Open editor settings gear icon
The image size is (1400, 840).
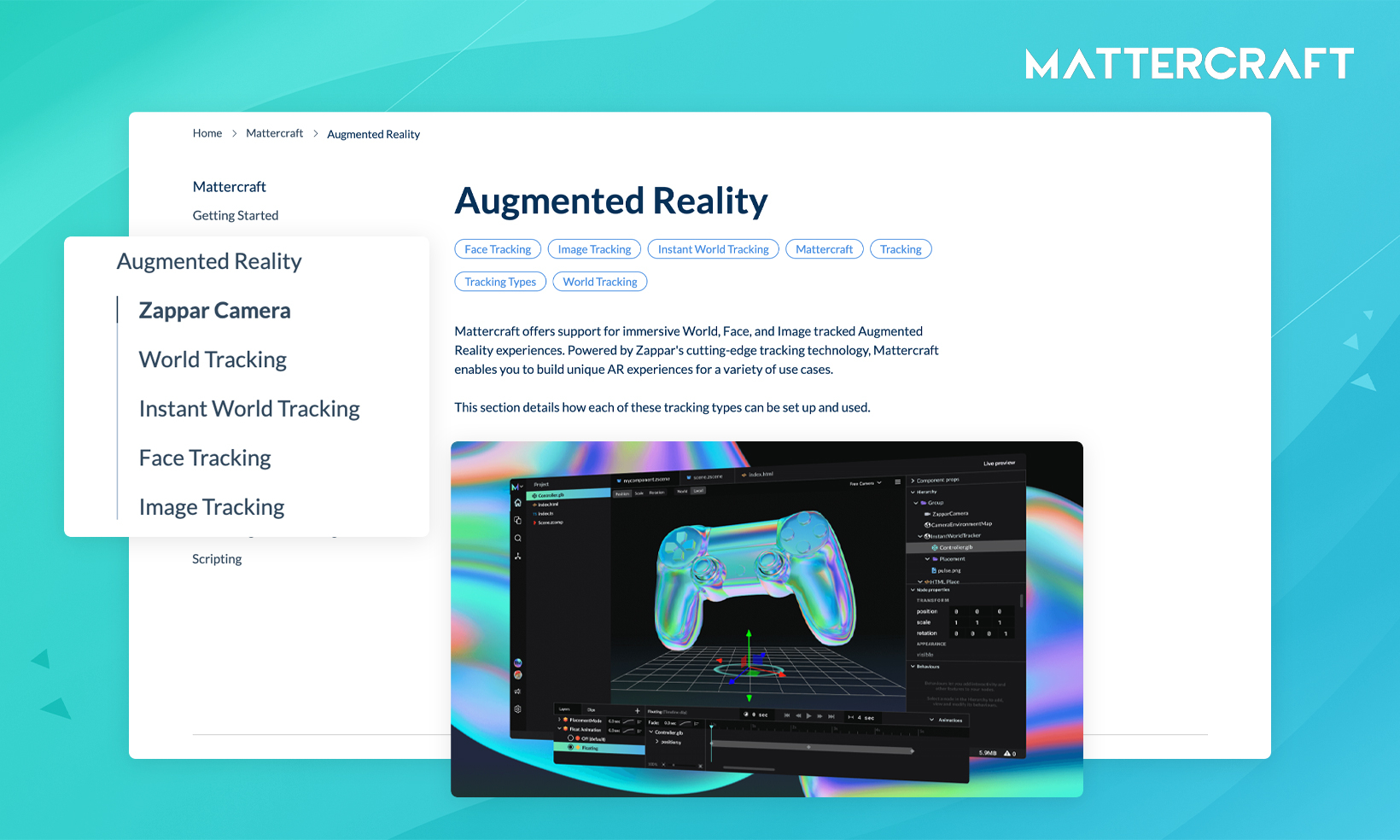click(517, 709)
